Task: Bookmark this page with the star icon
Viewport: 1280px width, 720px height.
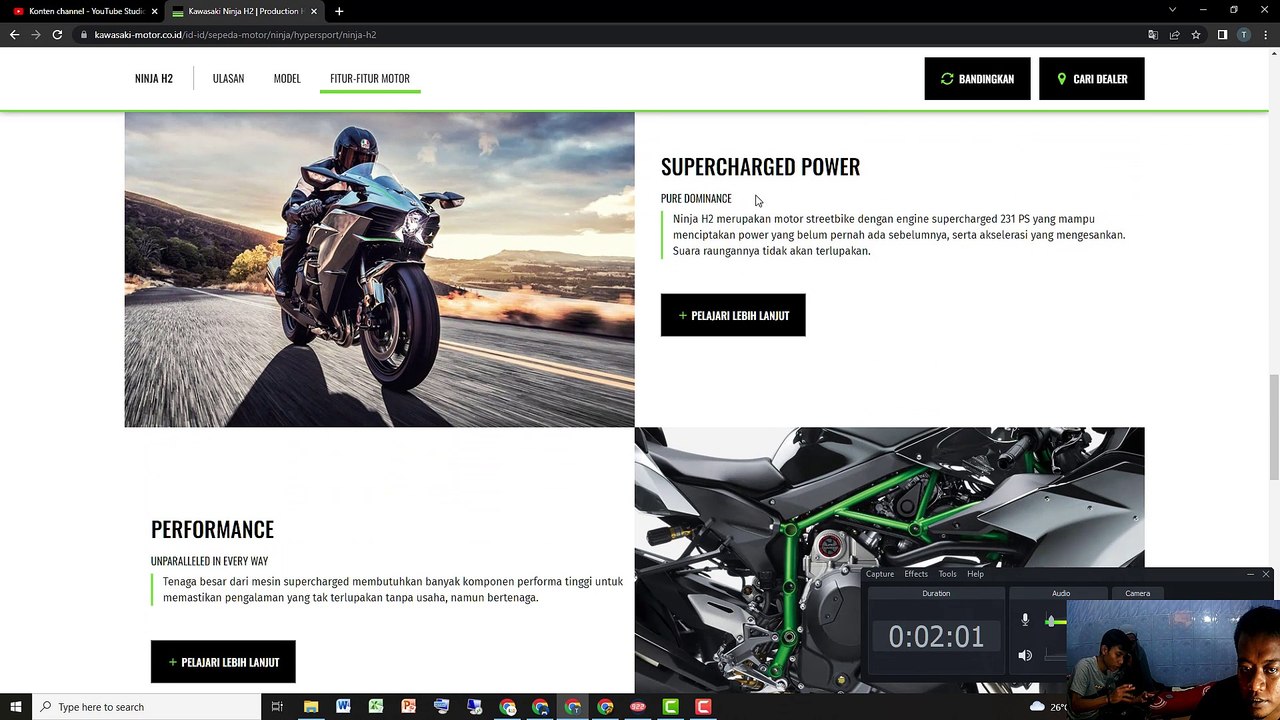Action: pos(1196,35)
